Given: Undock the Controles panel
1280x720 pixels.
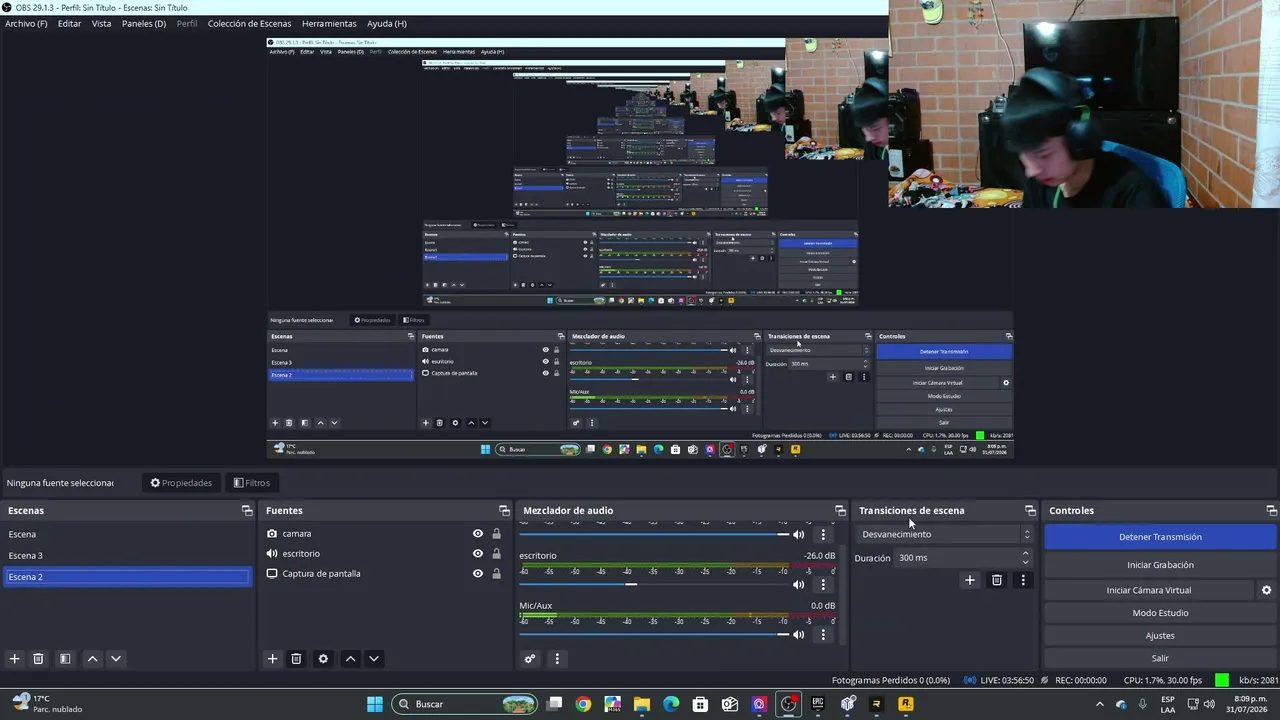Looking at the screenshot, I should 1271,511.
